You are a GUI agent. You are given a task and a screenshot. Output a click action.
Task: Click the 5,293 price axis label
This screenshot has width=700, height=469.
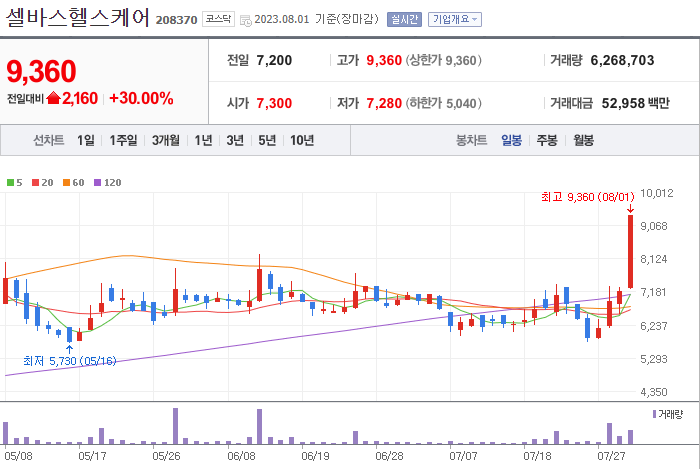[654, 359]
